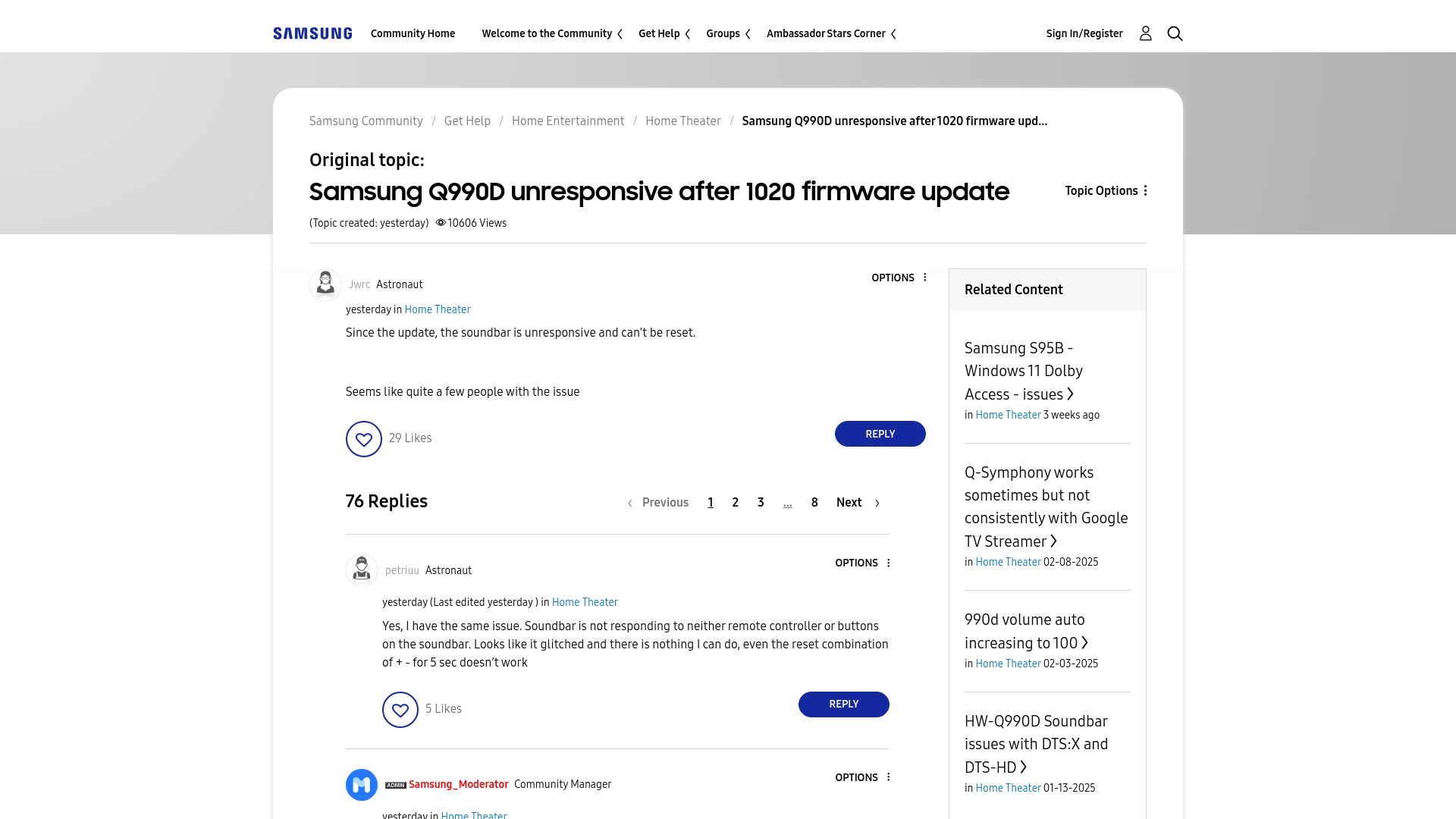Open Jwrc user profile link
1456x819 pixels.
click(x=359, y=284)
